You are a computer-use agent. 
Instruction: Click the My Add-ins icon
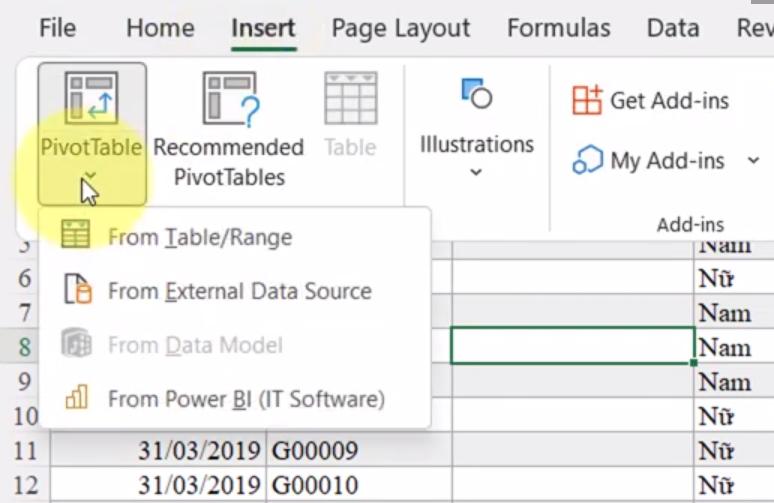pyautogui.click(x=587, y=160)
